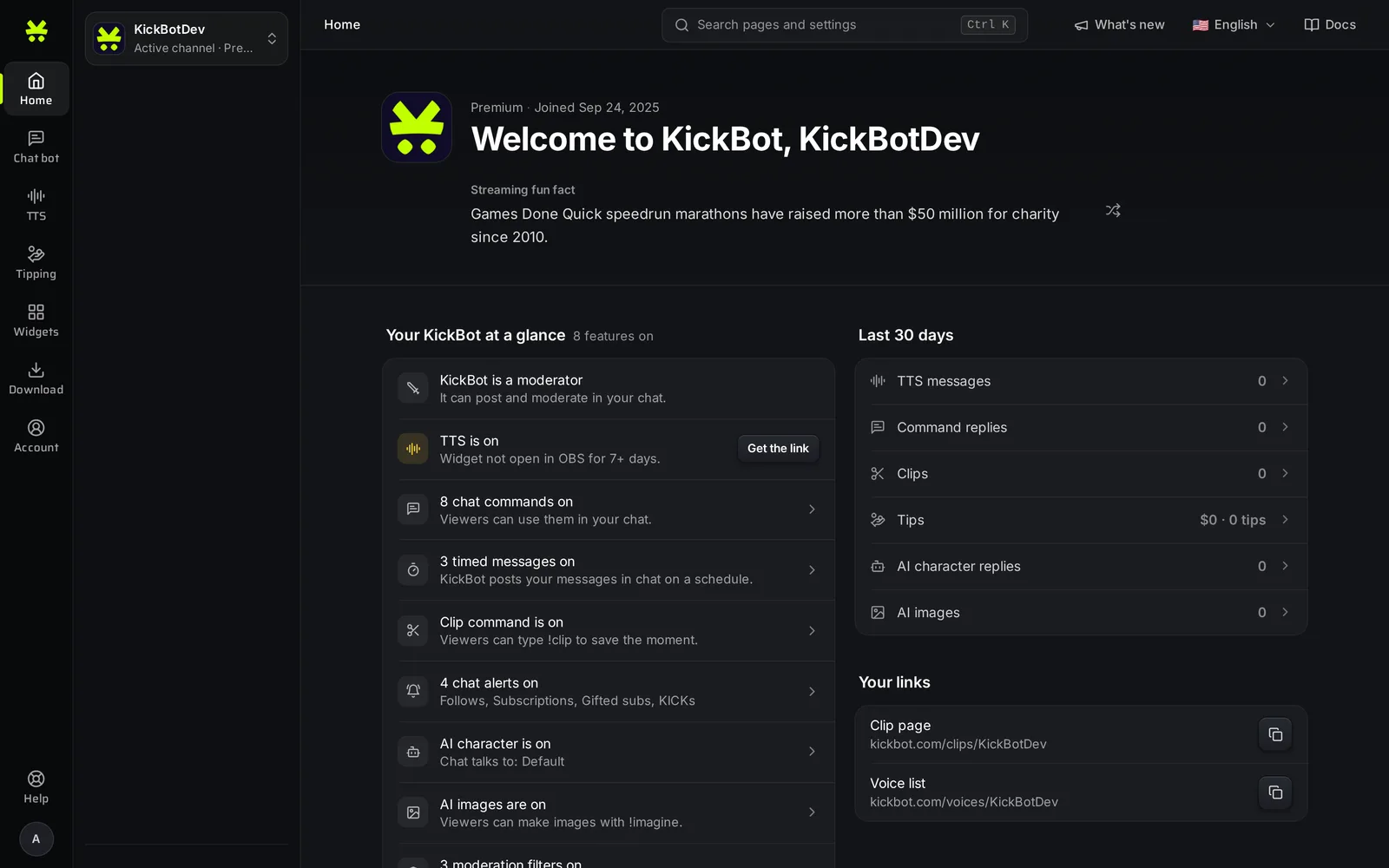Expand the 3 timed messages on row
Viewport: 1389px width, 868px height.
tap(609, 570)
